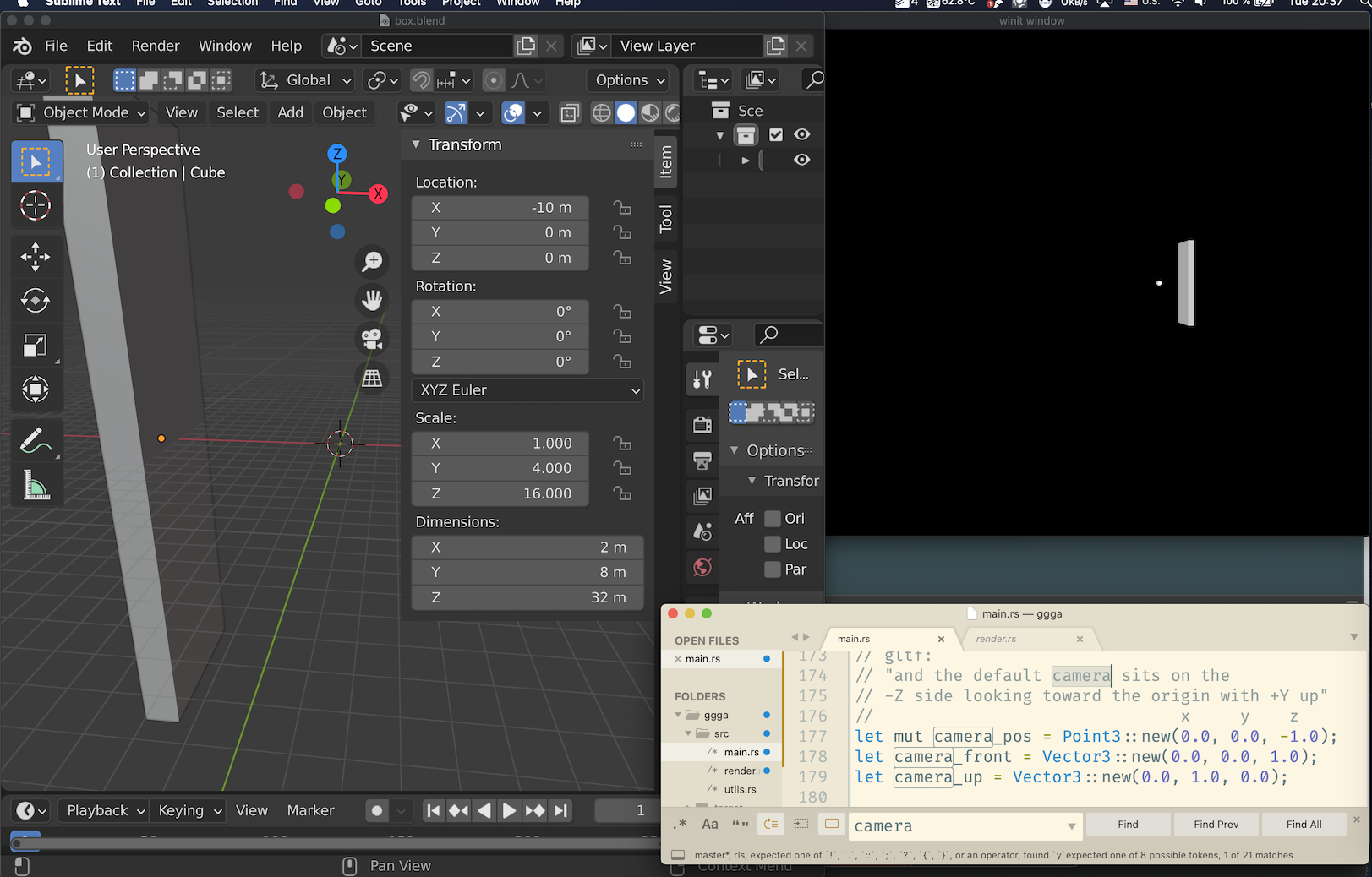Open XYZ Euler rotation mode dropdown
1372x877 pixels.
tap(528, 390)
